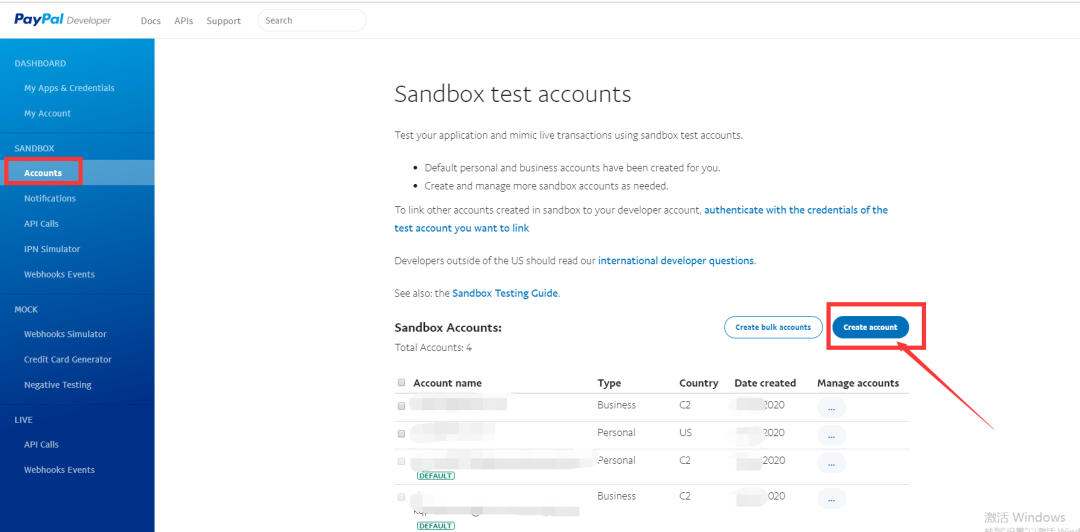This screenshot has width=1080, height=532.
Task: Open Sandbox Webhooks Events
Action: (x=59, y=274)
